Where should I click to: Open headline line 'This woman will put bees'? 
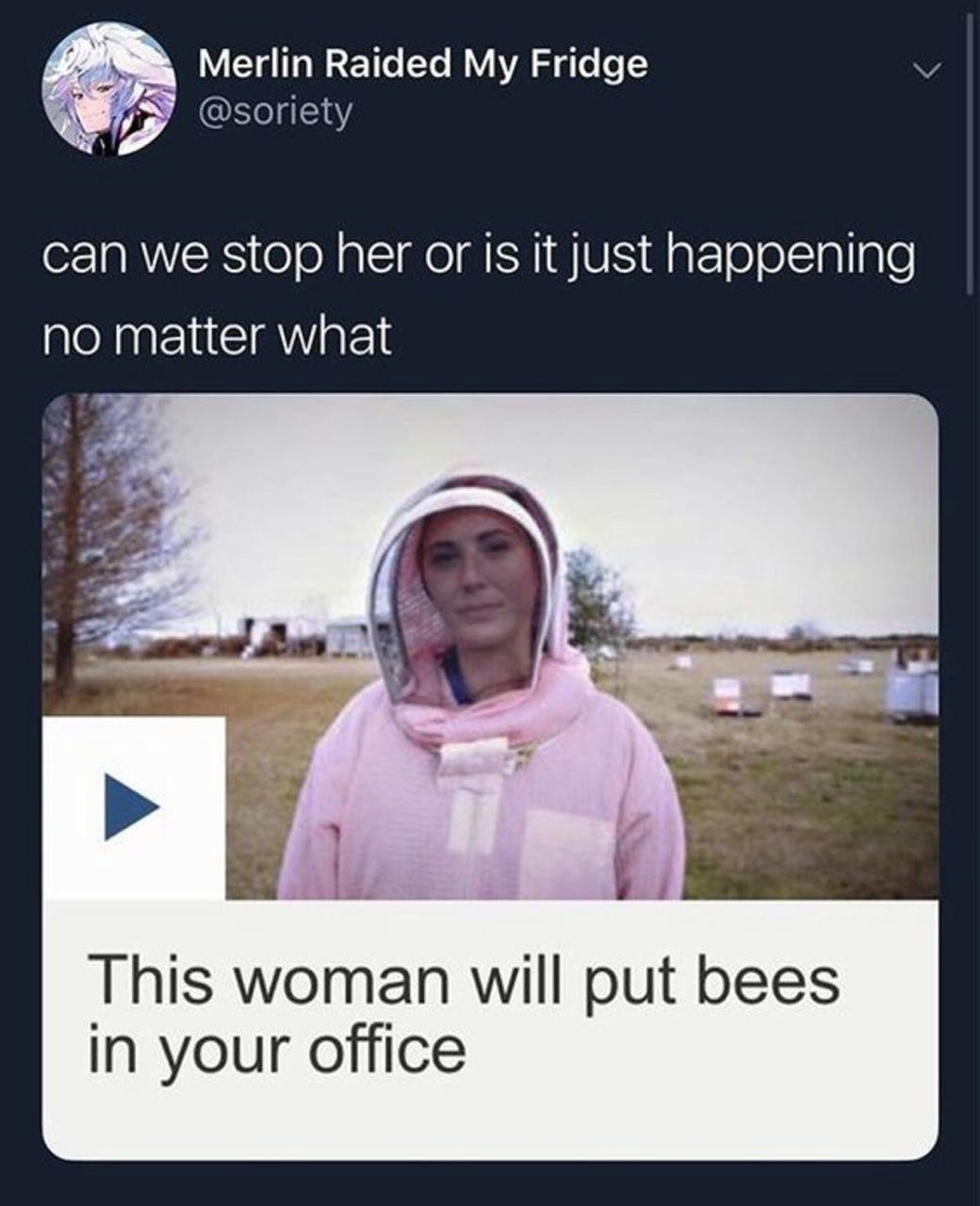[x=465, y=981]
